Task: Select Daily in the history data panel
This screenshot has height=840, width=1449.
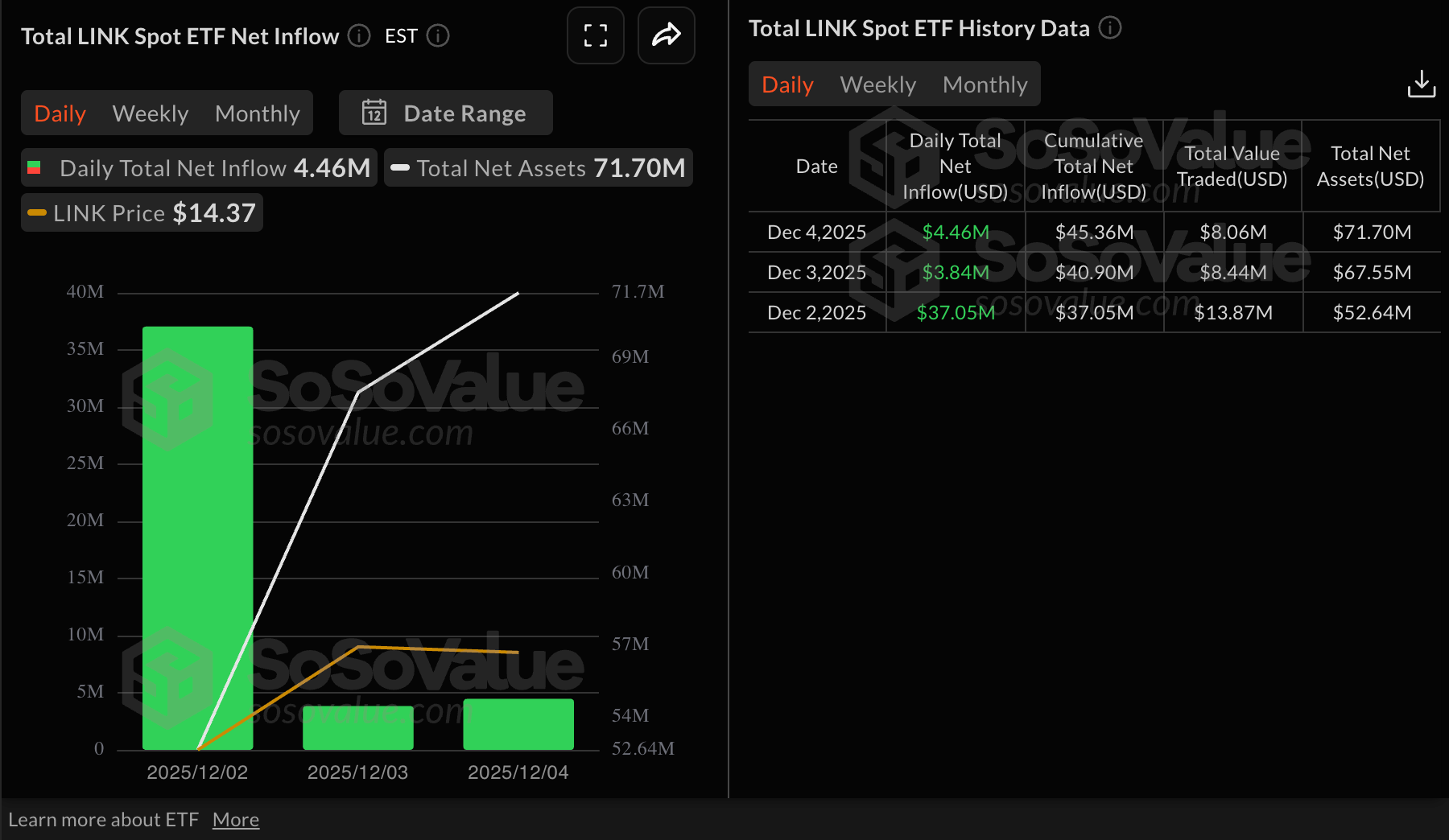Action: pyautogui.click(x=786, y=84)
